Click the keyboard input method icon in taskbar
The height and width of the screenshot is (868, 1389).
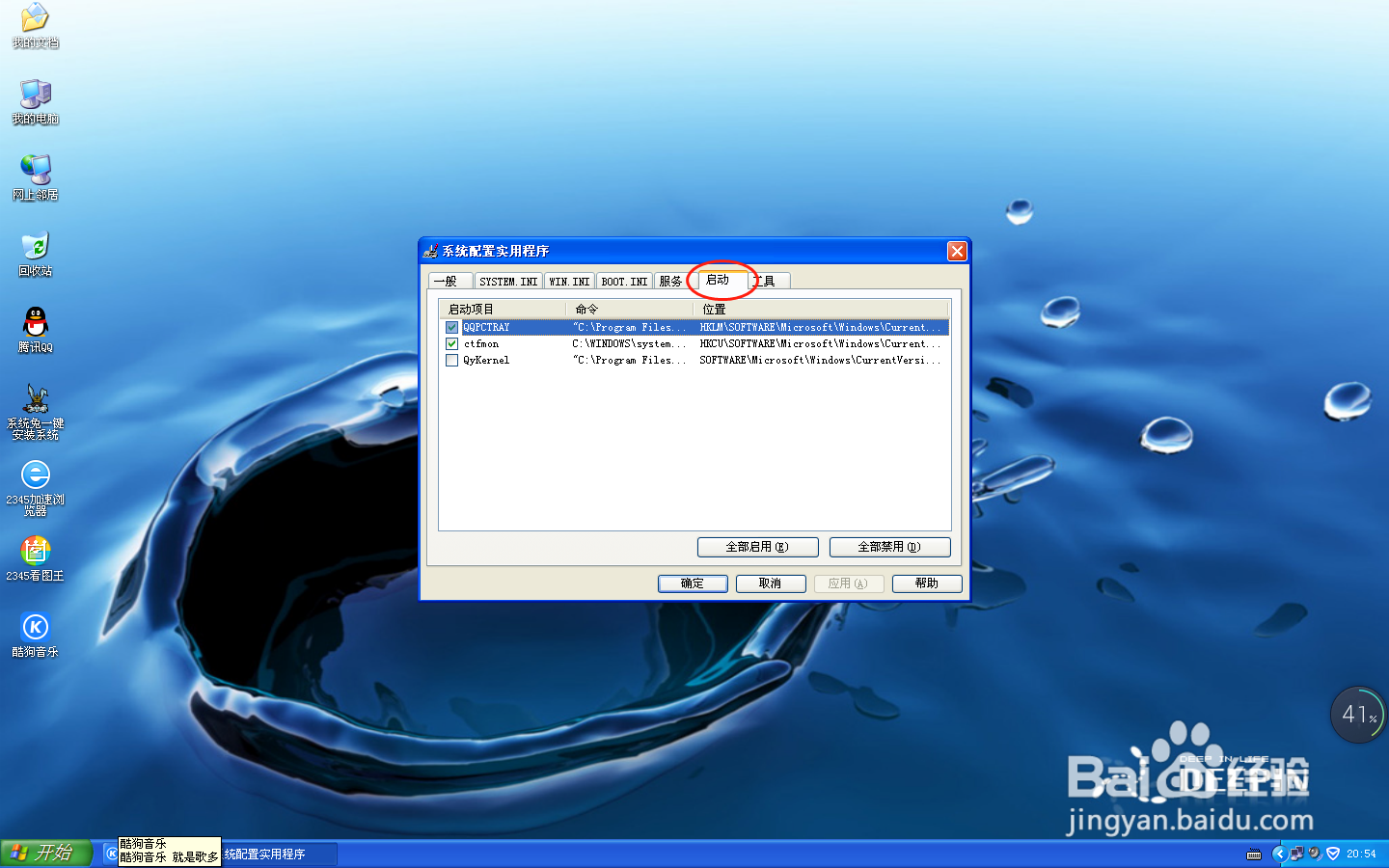1254,854
